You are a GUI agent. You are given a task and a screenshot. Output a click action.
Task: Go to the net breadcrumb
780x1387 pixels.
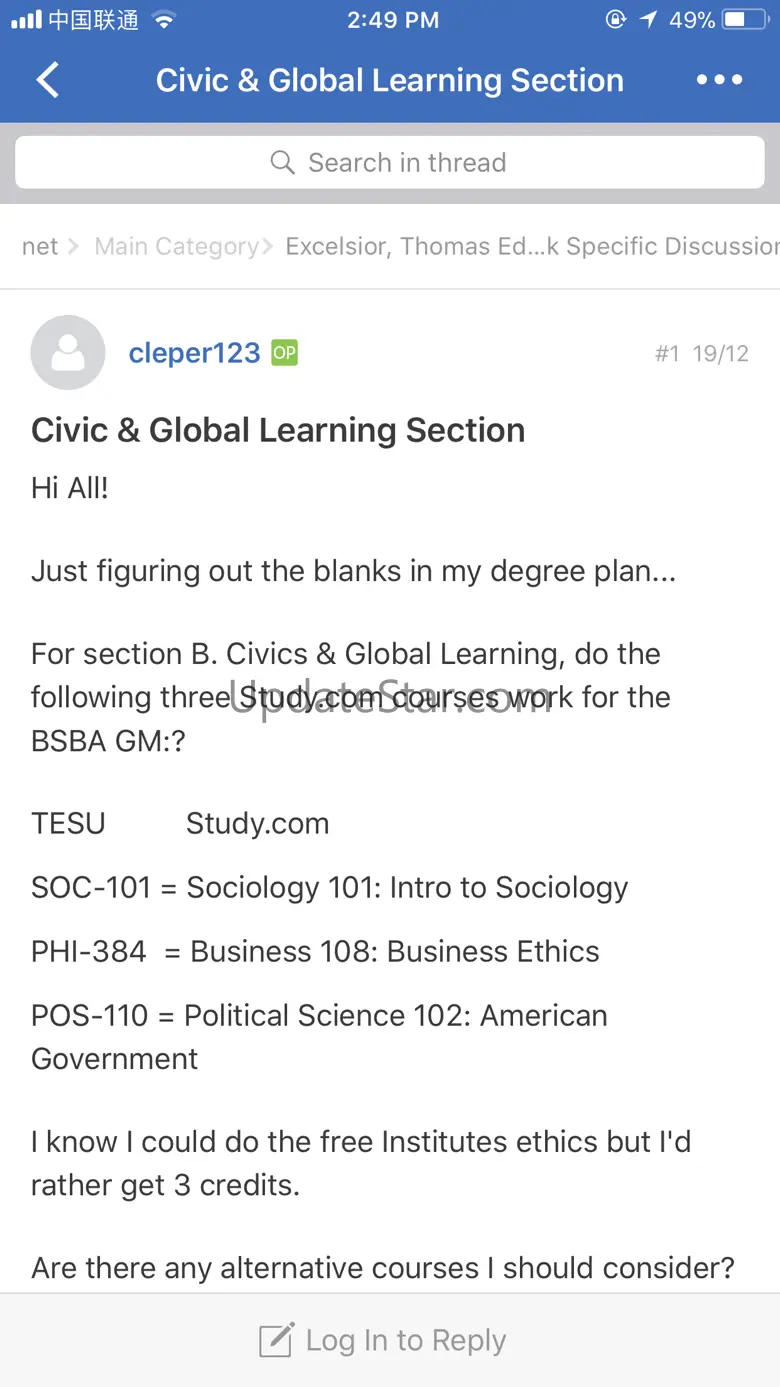(x=40, y=246)
